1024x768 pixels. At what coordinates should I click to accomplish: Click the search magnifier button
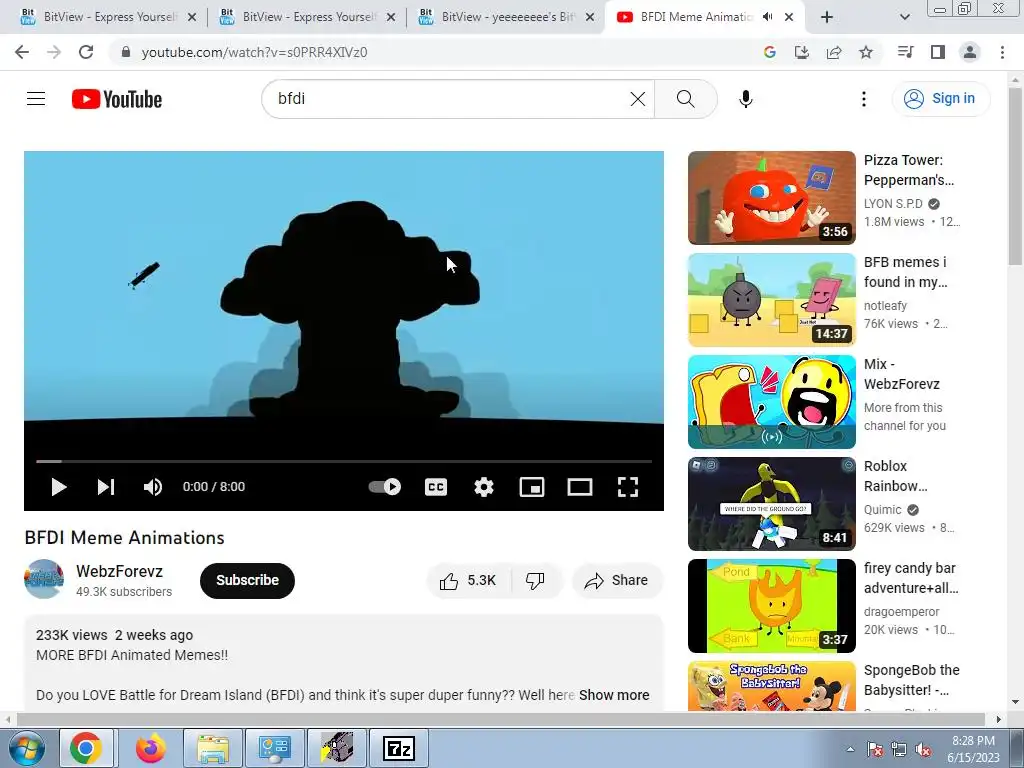(x=686, y=99)
